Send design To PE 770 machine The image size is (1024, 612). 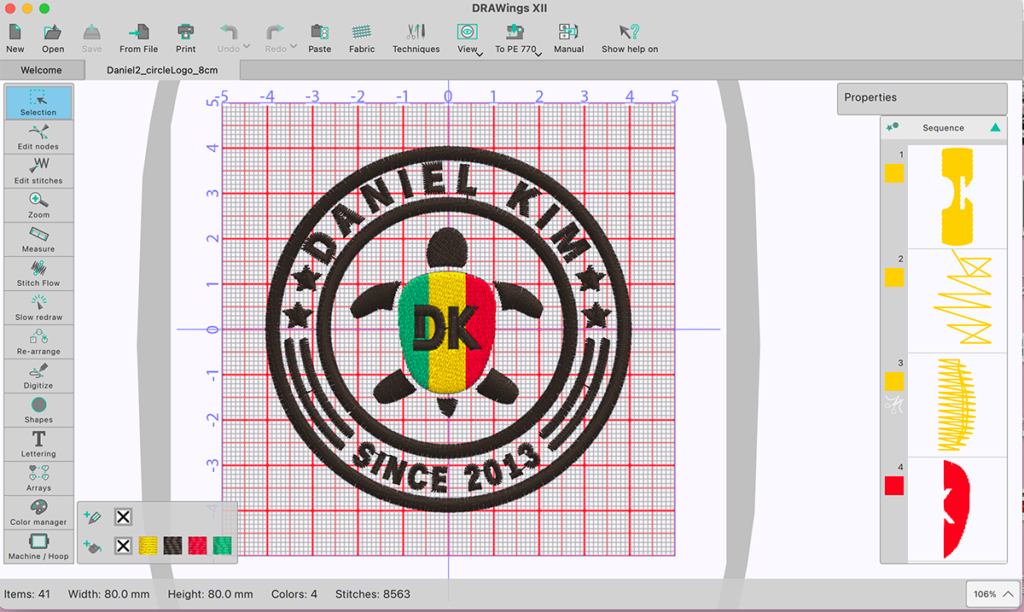(515, 38)
